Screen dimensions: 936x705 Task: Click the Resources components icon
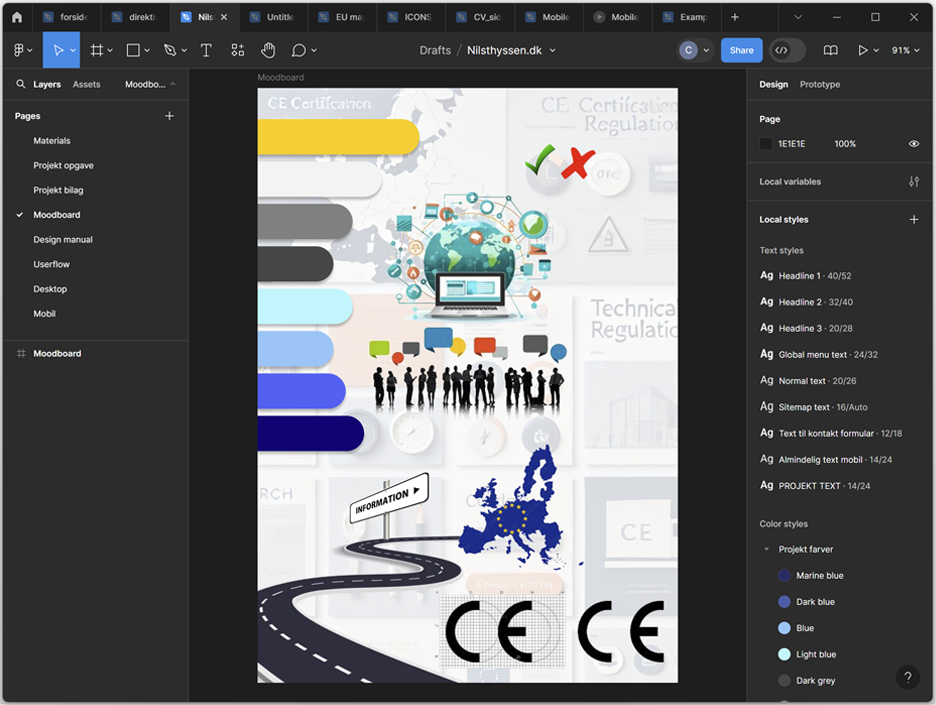(x=237, y=50)
